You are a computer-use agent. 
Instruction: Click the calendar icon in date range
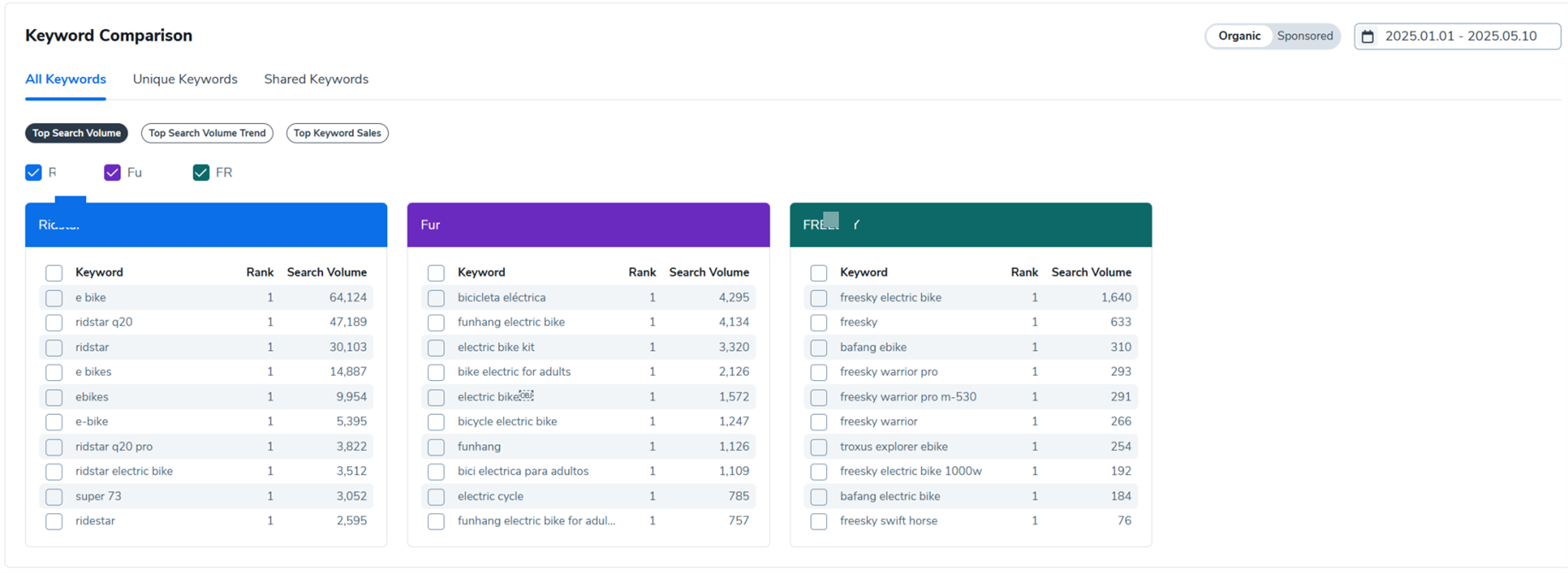[1367, 37]
